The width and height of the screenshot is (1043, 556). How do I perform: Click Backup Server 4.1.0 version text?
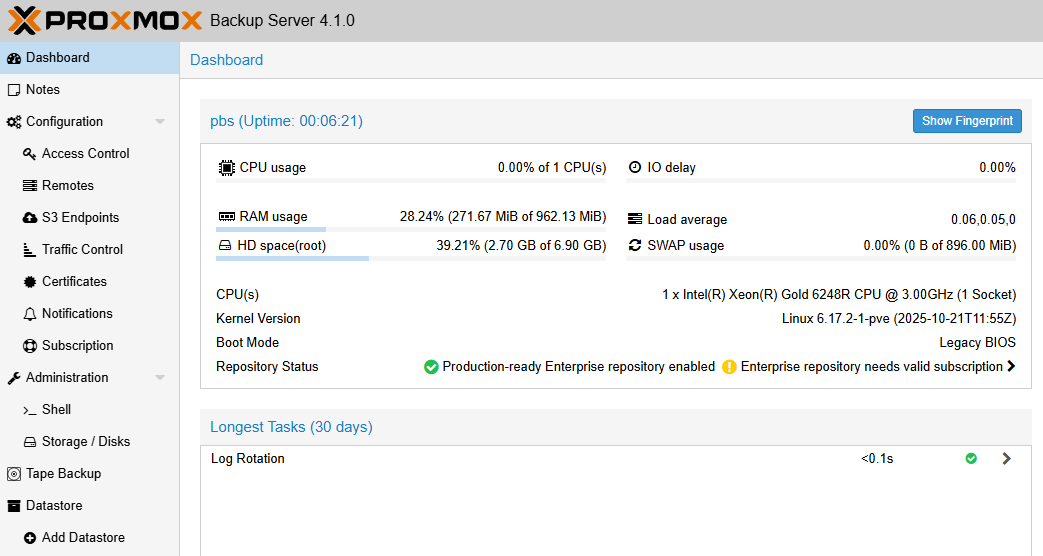282,21
